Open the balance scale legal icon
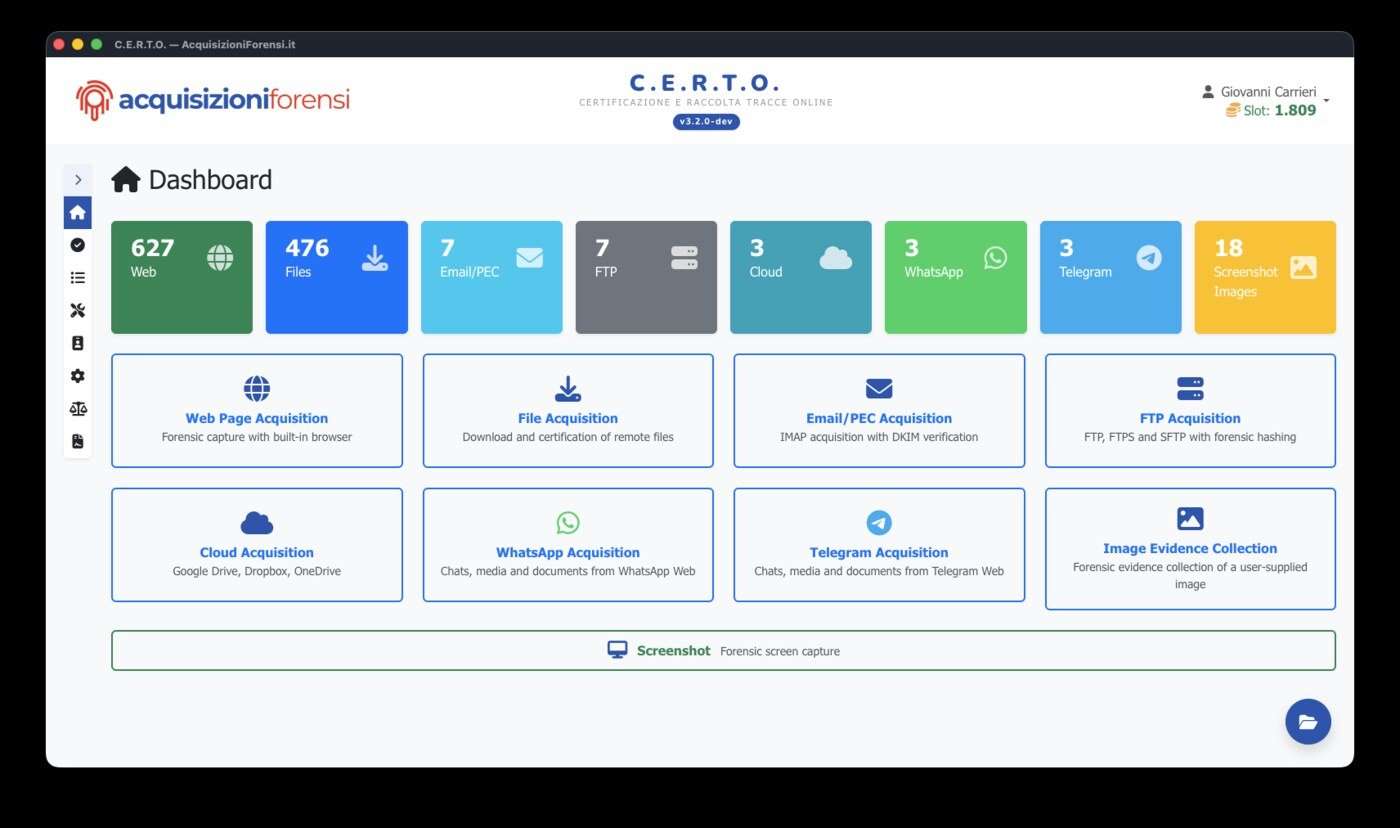This screenshot has height=828, width=1400. point(78,409)
